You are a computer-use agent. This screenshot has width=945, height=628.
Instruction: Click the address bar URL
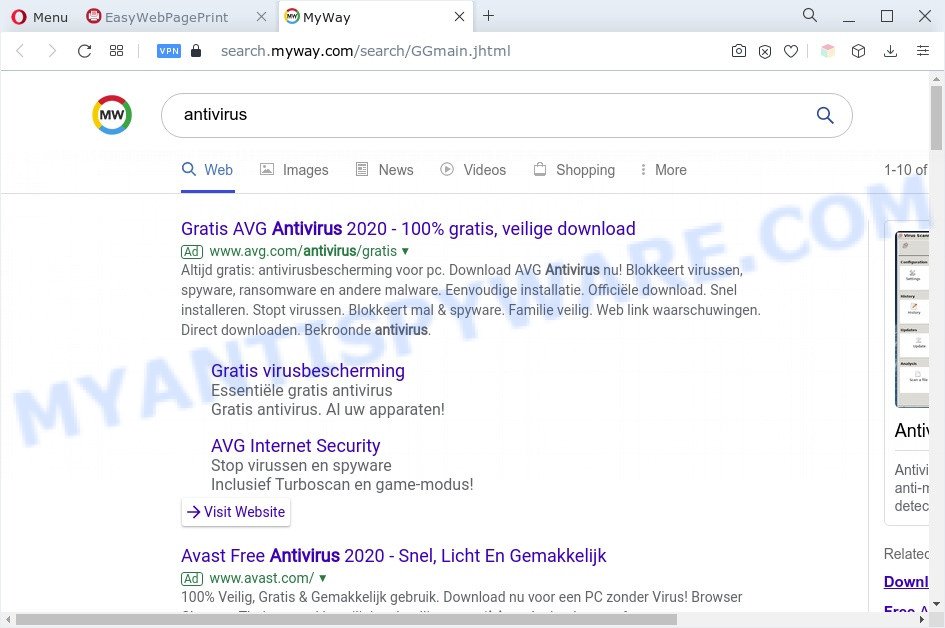click(365, 51)
